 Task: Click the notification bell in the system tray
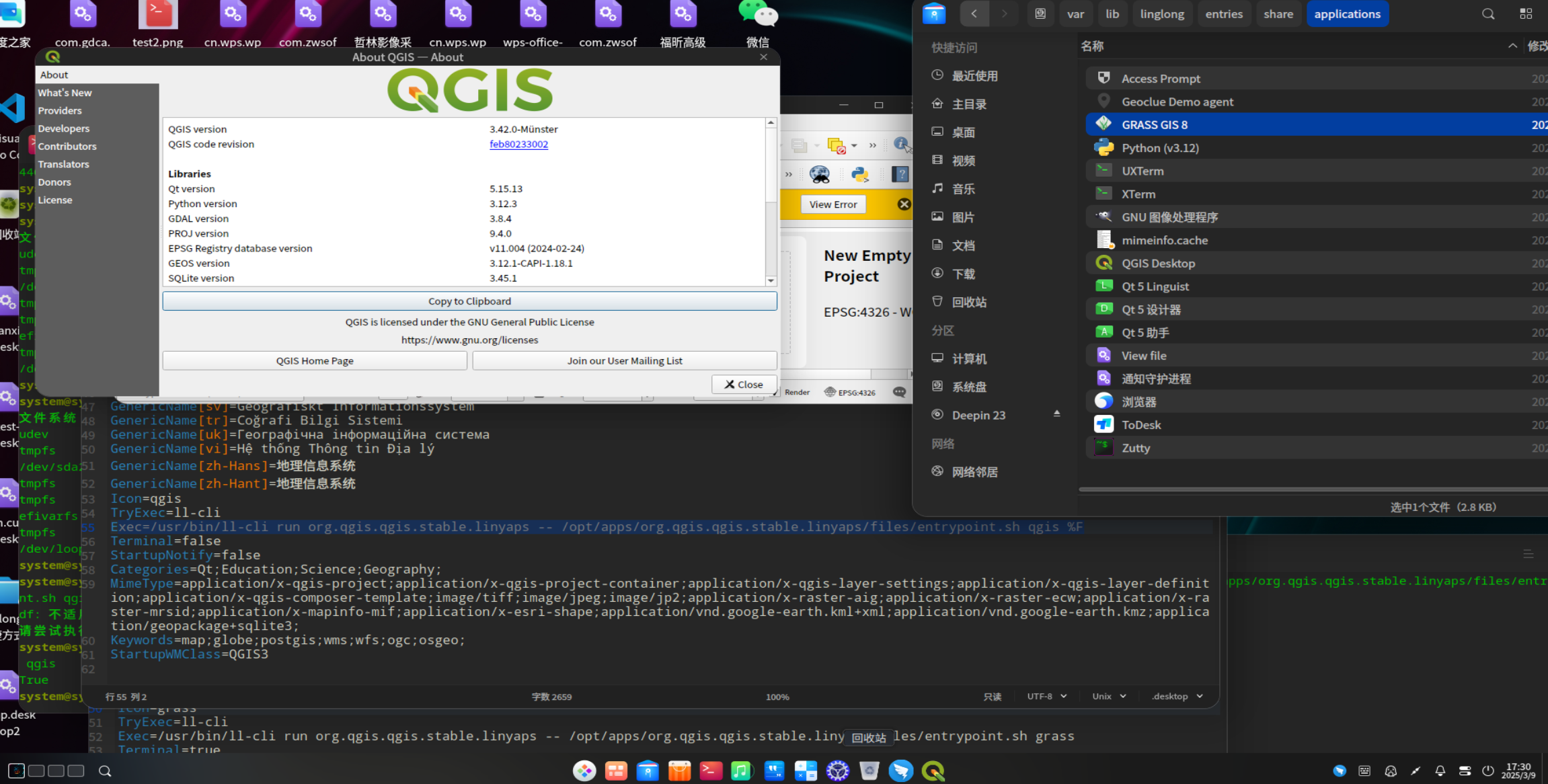pos(1440,771)
